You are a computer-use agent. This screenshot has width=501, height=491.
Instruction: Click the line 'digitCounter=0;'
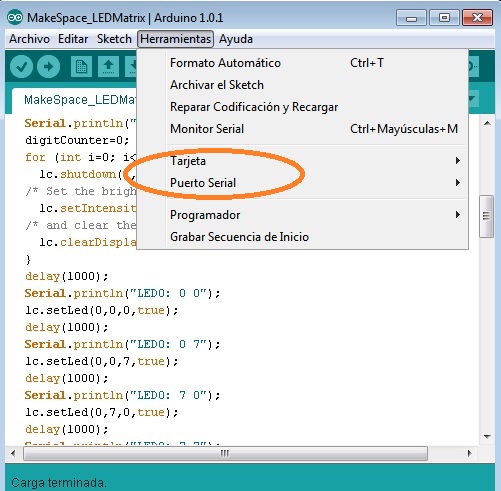[x=77, y=140]
